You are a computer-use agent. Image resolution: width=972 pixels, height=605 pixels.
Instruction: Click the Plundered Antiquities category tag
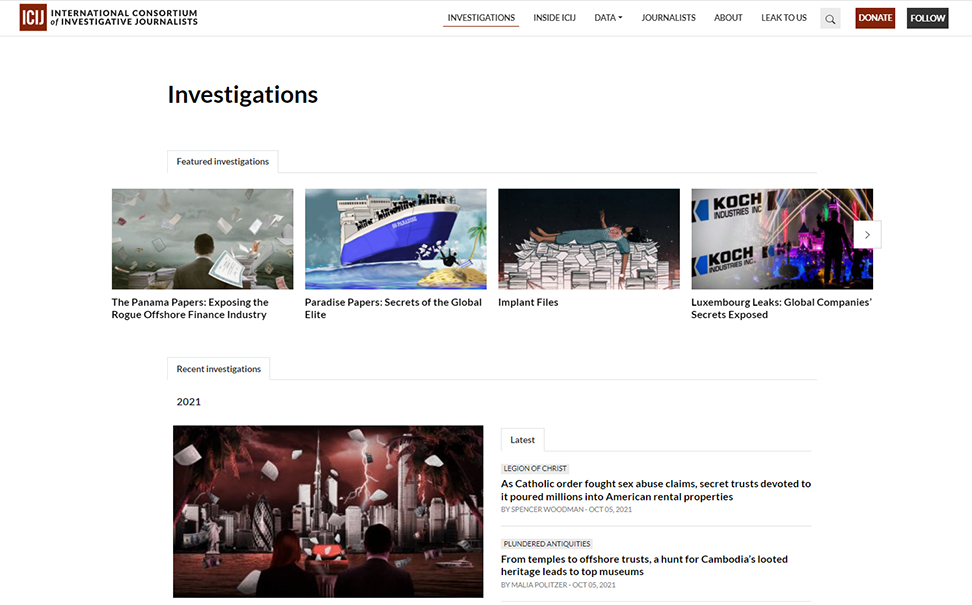(x=547, y=544)
